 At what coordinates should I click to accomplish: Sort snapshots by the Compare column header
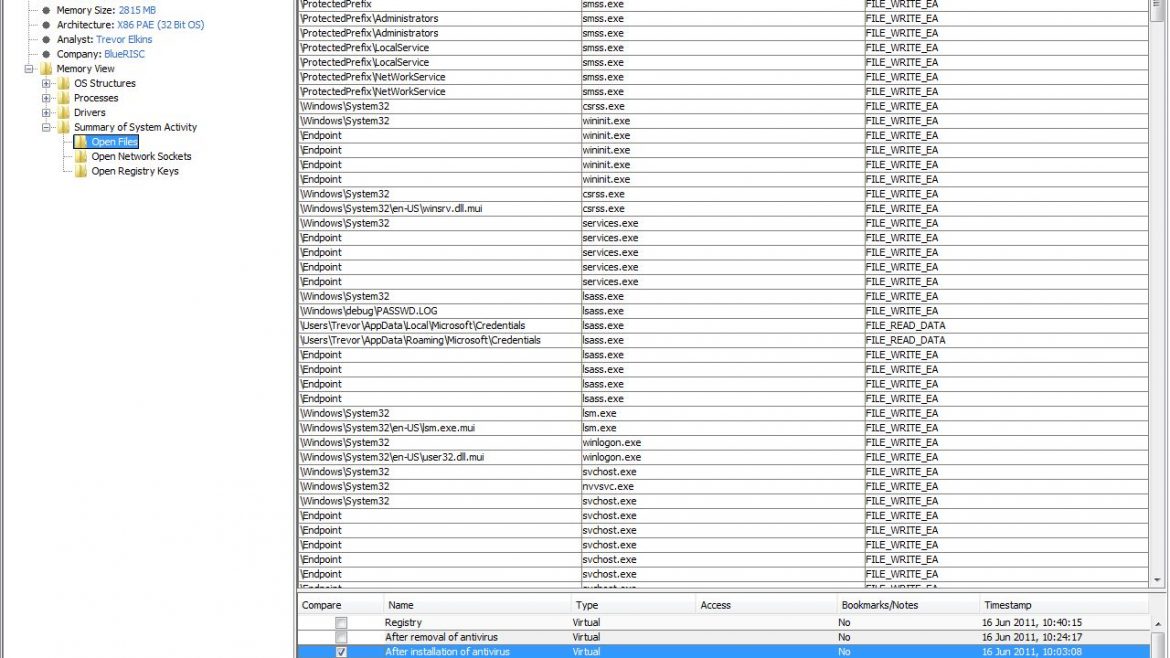(340, 605)
